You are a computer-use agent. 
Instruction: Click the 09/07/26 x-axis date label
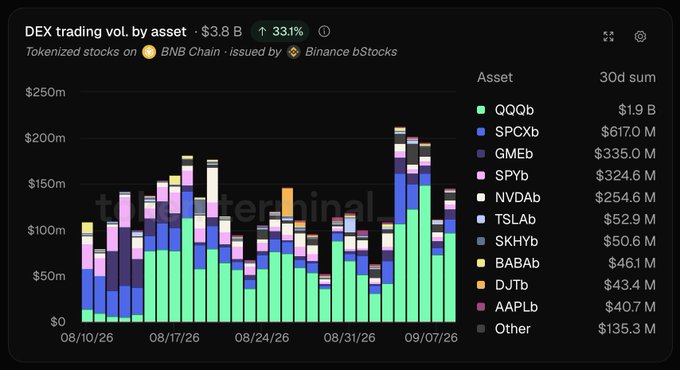431,337
